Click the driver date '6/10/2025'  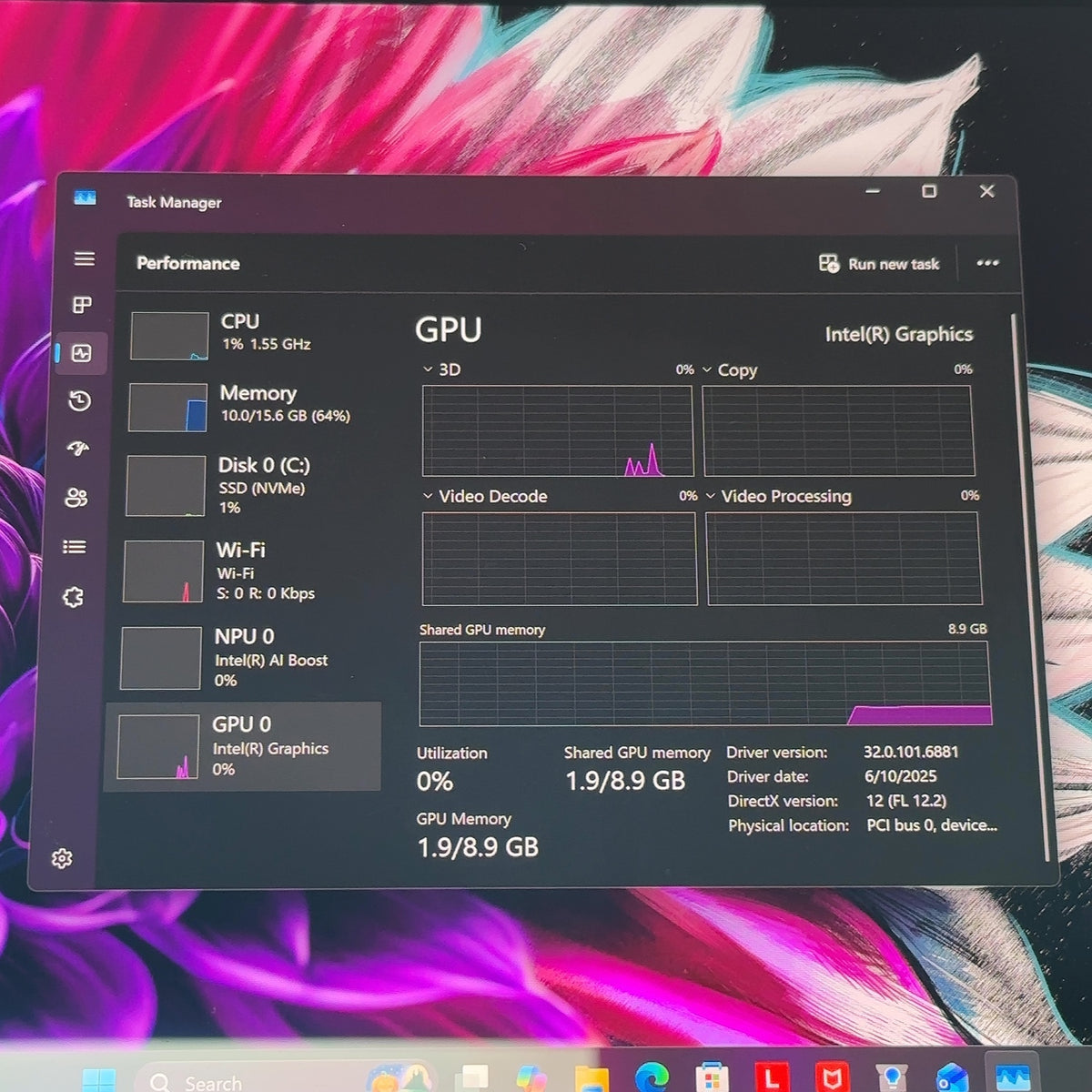[900, 776]
